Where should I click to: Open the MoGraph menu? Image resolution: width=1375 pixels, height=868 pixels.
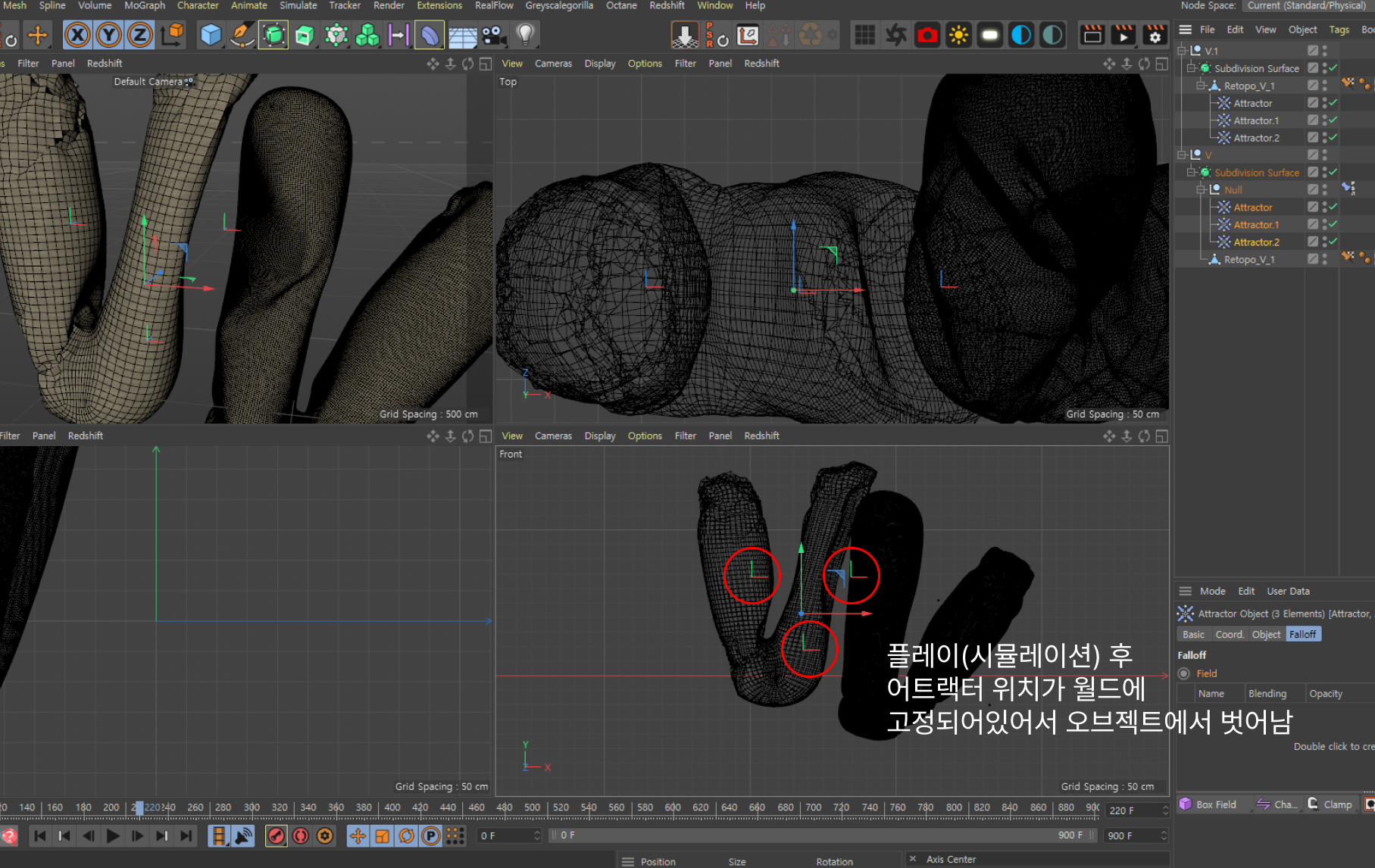tap(145, 5)
